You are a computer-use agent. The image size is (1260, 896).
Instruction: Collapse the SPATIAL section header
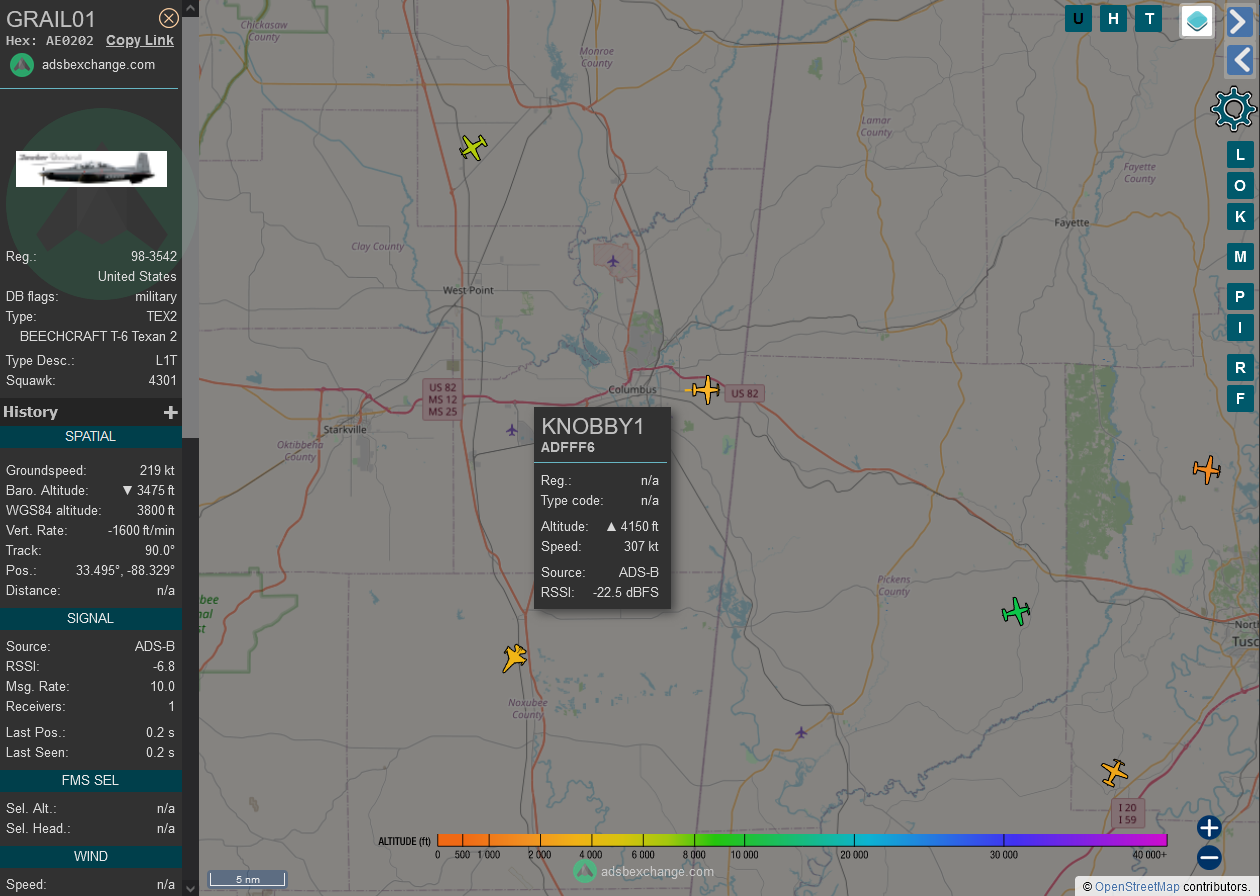[91, 436]
